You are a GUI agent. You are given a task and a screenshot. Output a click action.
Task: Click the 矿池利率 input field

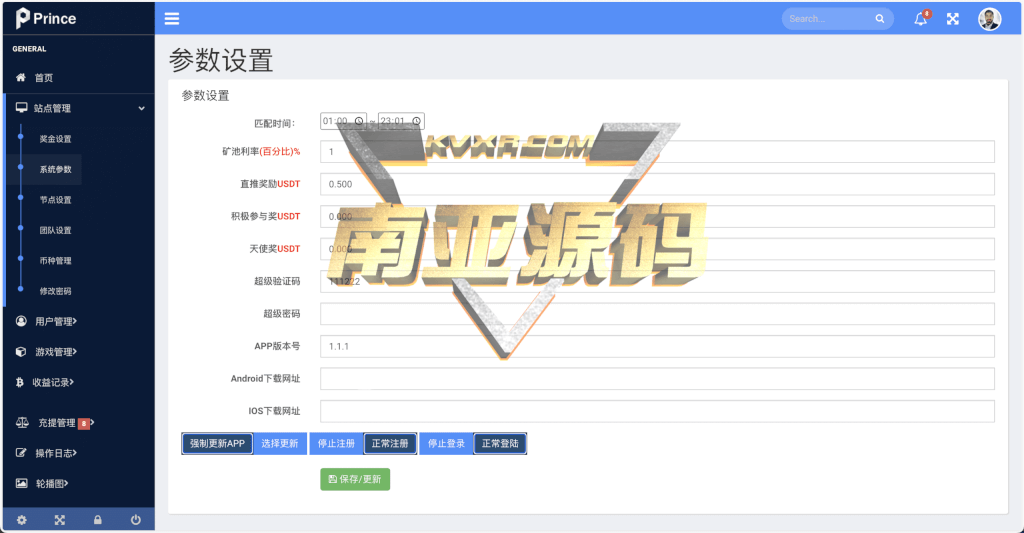(x=657, y=152)
